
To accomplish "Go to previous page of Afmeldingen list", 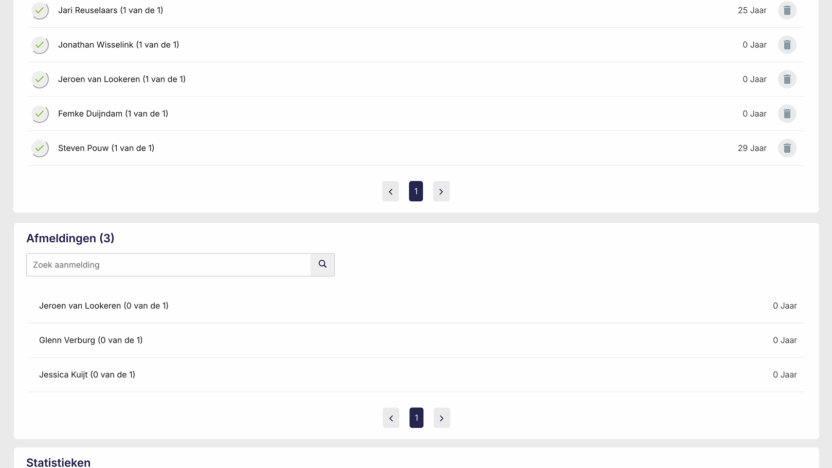I will 391,418.
